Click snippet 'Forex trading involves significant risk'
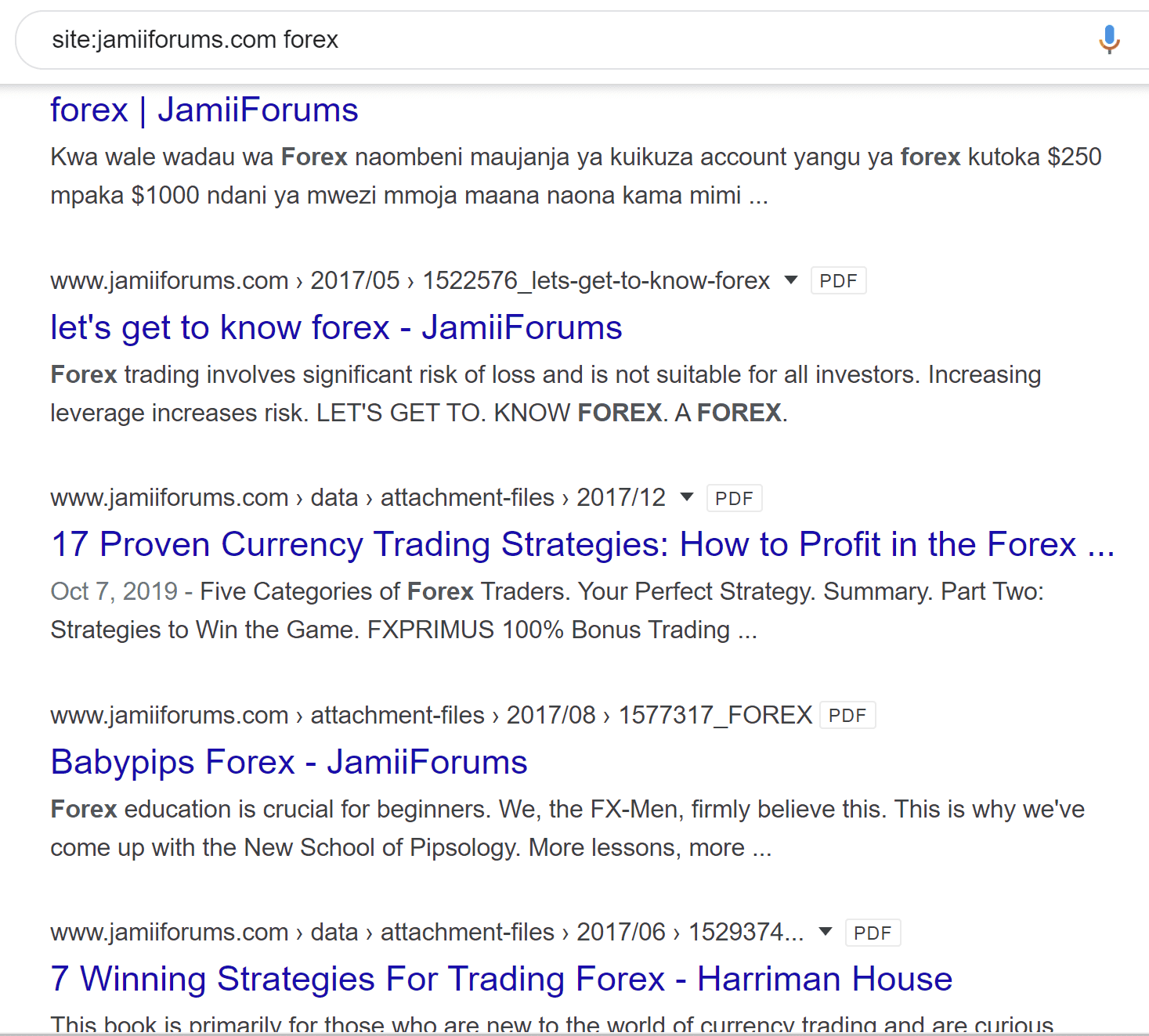The width and height of the screenshot is (1149, 1036). tap(546, 393)
